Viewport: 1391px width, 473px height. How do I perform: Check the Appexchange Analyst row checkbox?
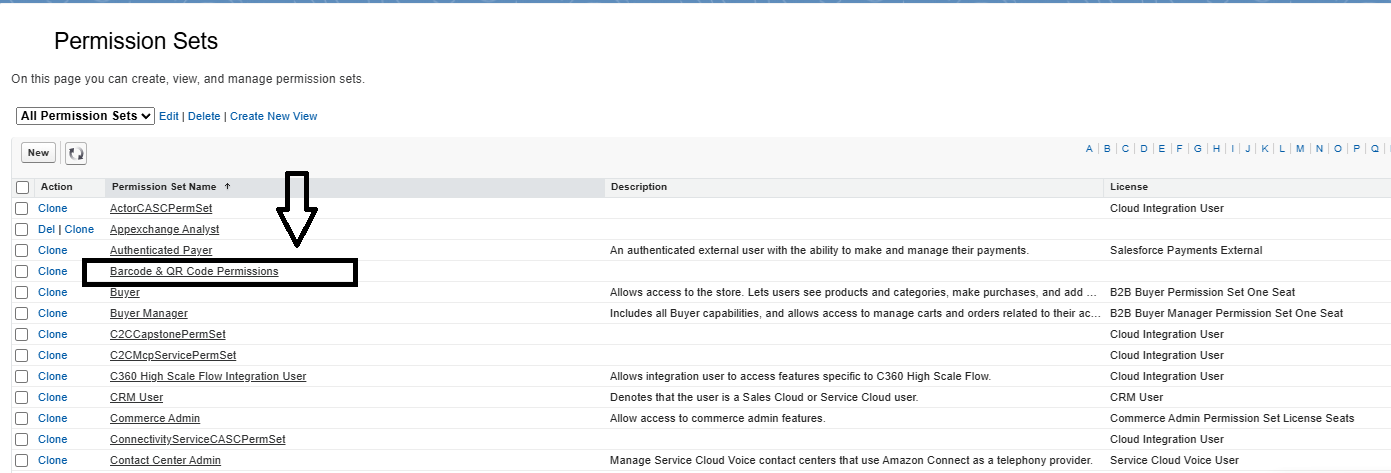click(22, 229)
